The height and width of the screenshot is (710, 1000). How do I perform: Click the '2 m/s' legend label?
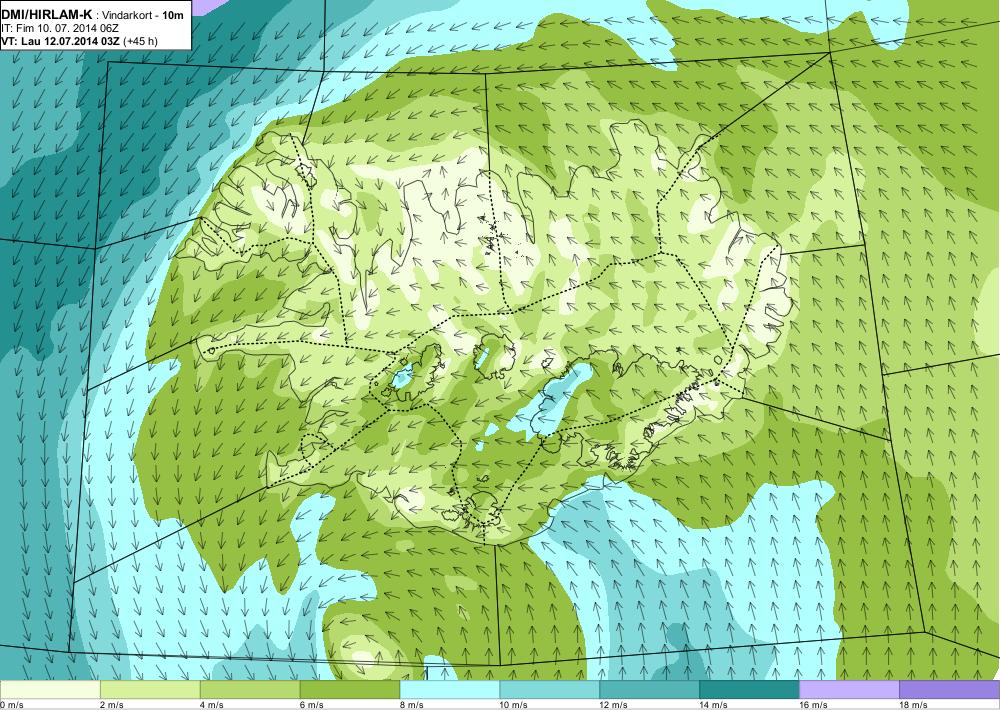coord(112,705)
